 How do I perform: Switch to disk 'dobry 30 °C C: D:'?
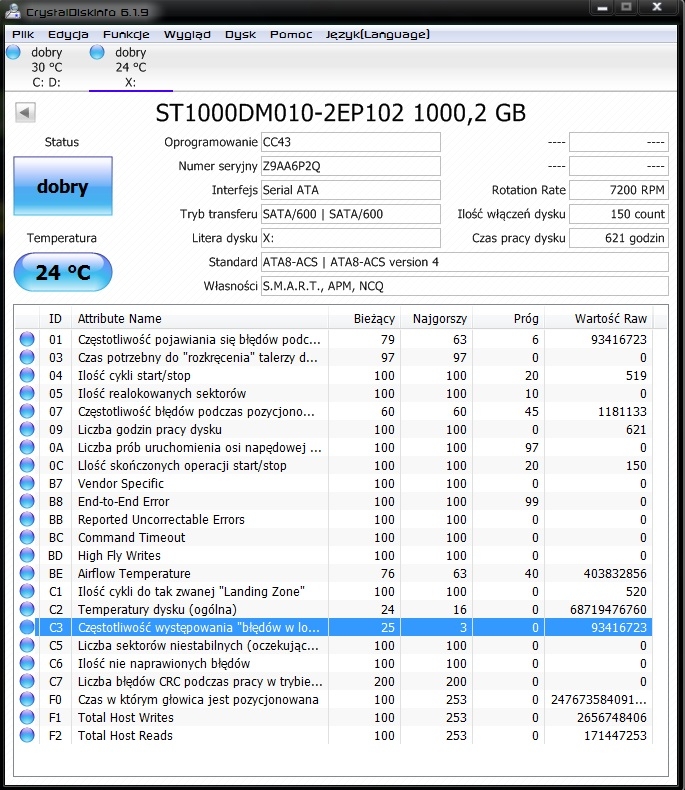tap(45, 67)
